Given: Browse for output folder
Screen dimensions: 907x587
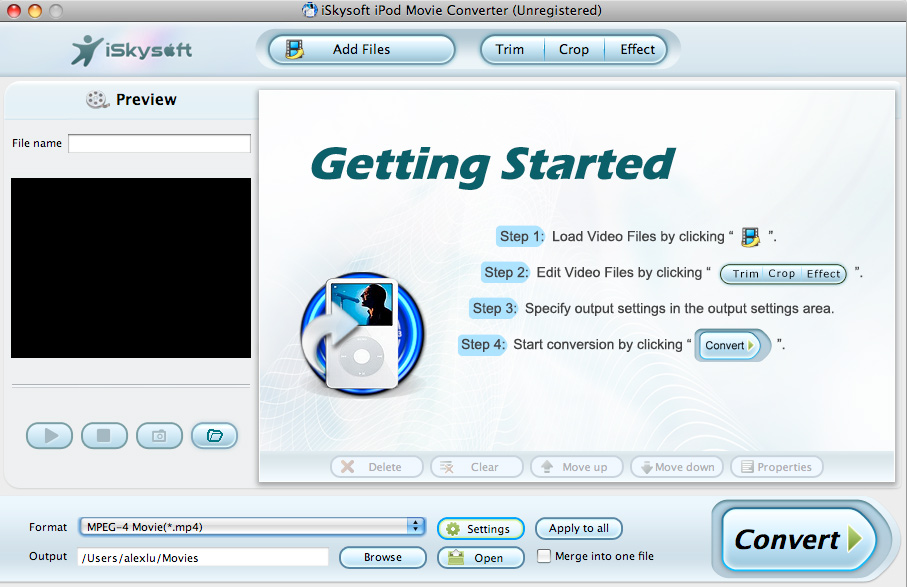Looking at the screenshot, I should pos(382,557).
